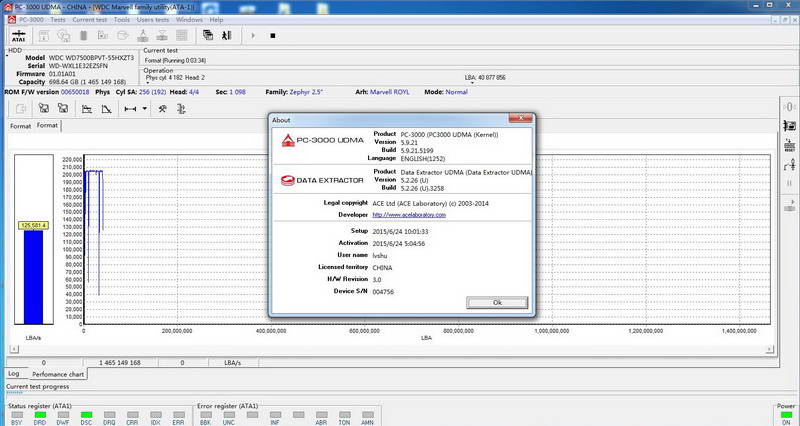Stop the running Format test
This screenshot has height=426, width=800.
click(x=273, y=36)
